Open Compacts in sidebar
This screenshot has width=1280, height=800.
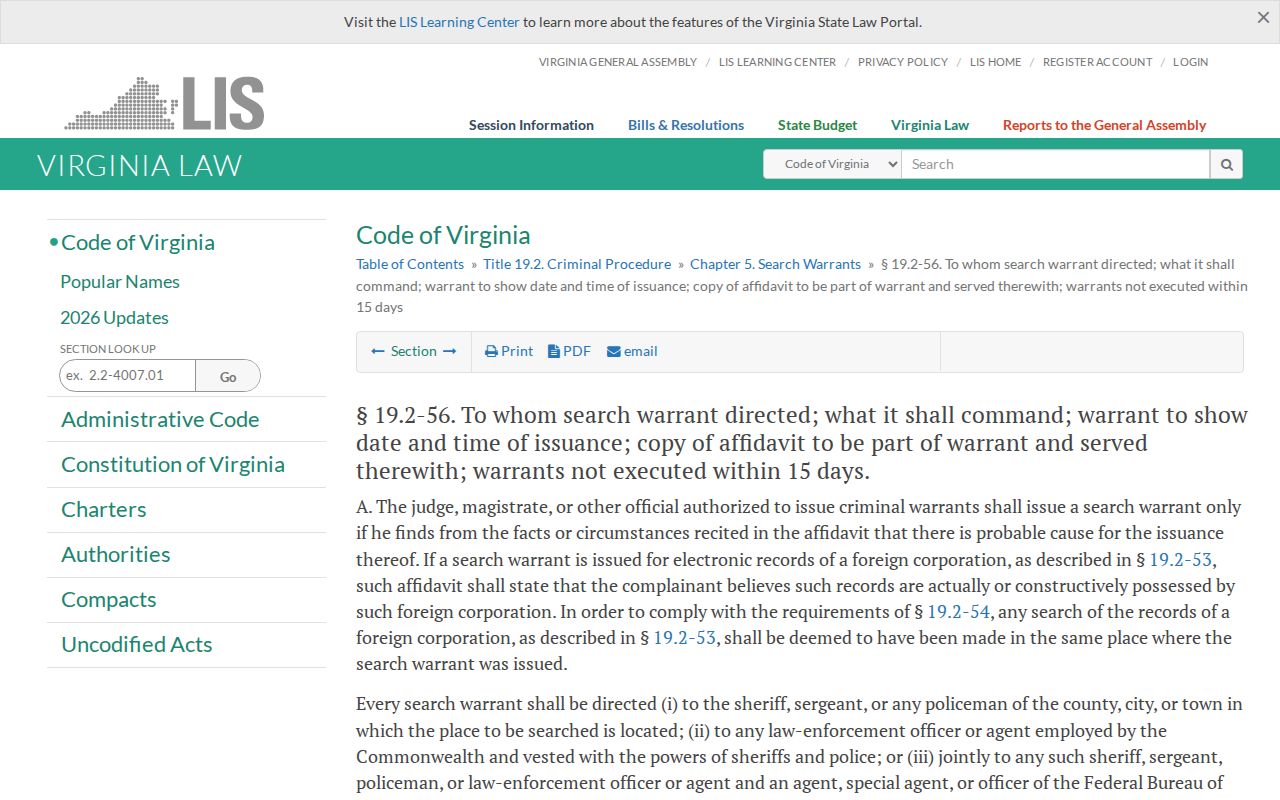[109, 599]
